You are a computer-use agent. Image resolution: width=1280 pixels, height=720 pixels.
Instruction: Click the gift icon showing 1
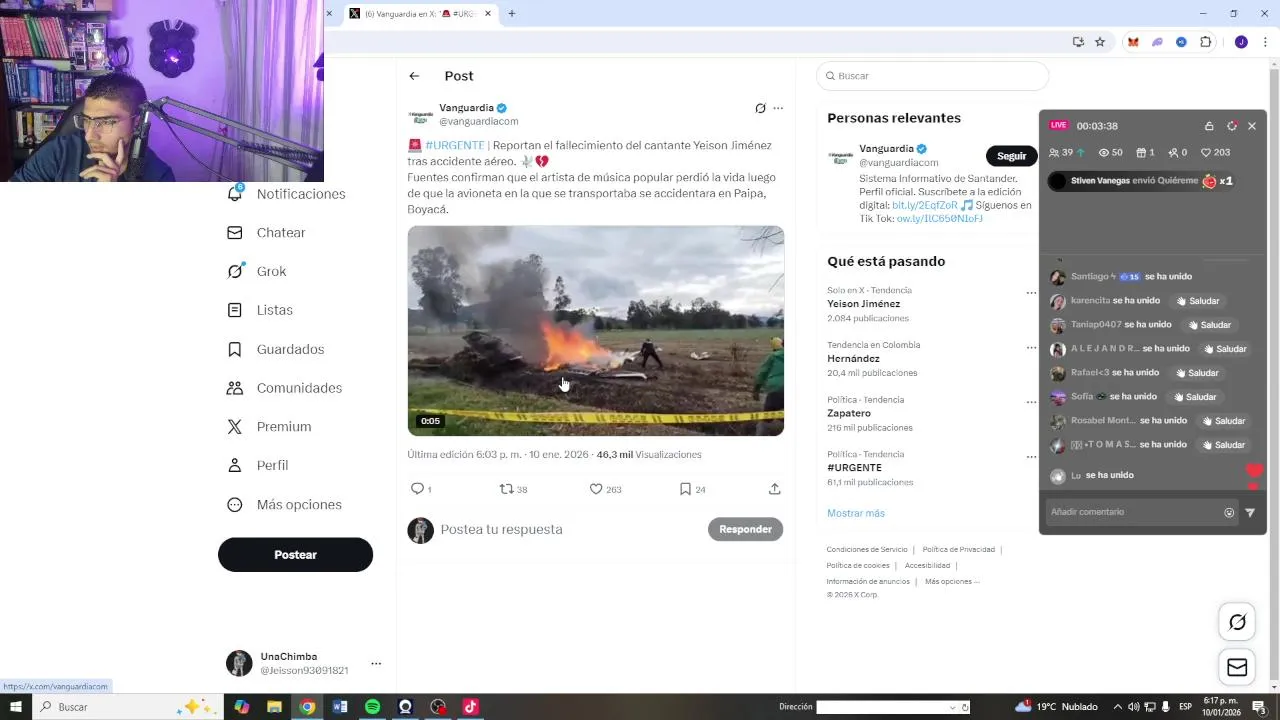[1140, 153]
